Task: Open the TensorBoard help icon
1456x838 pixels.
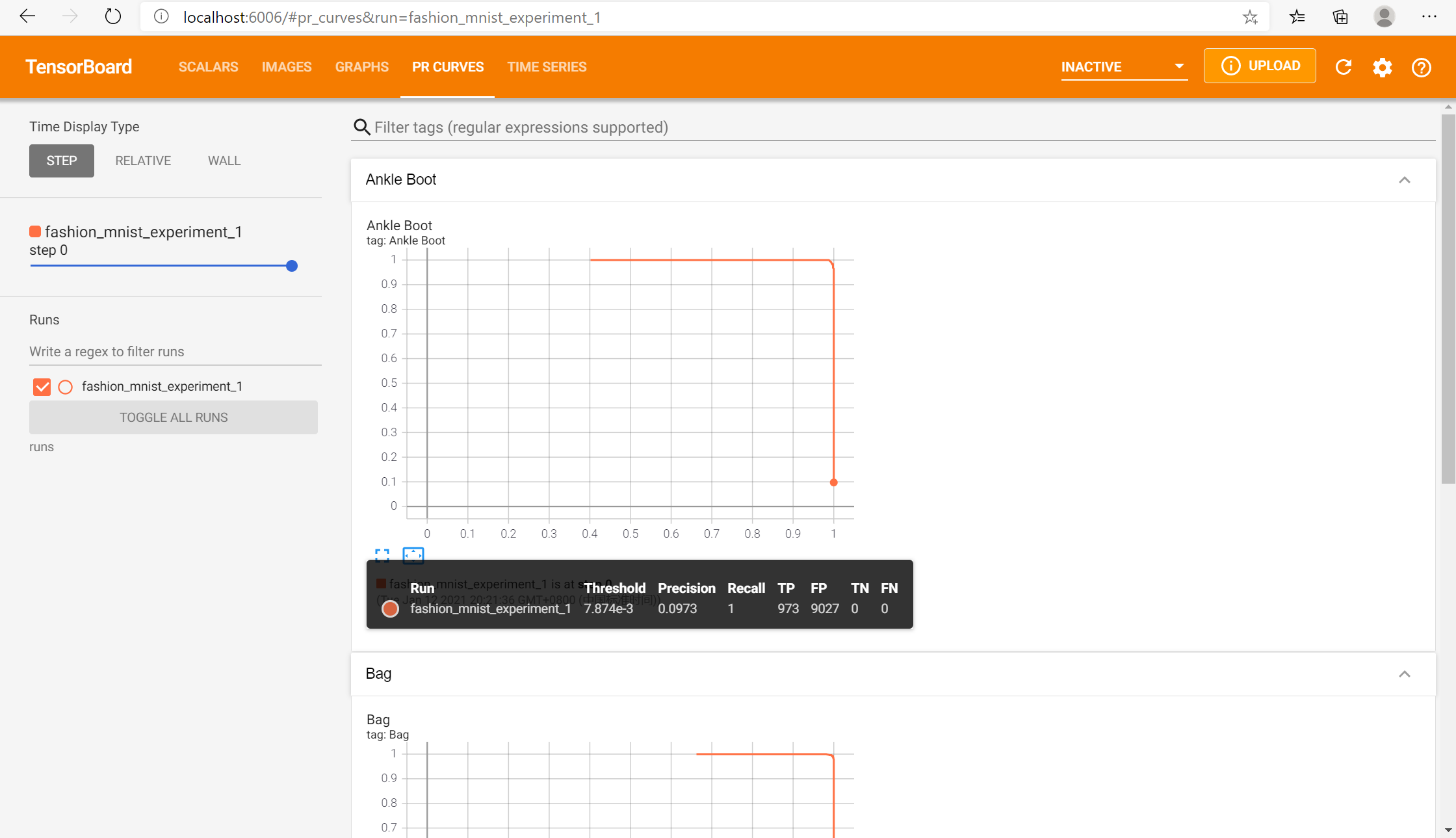Action: pos(1422,67)
